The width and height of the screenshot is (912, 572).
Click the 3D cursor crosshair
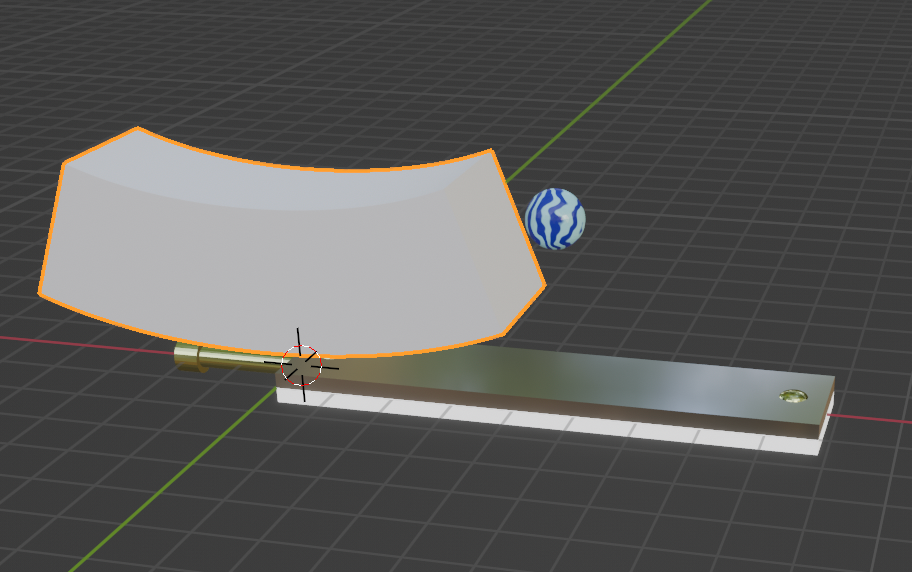301,365
